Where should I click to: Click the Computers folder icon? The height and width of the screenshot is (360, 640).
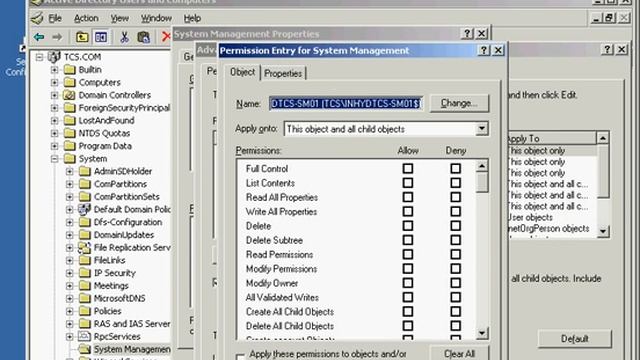click(69, 82)
